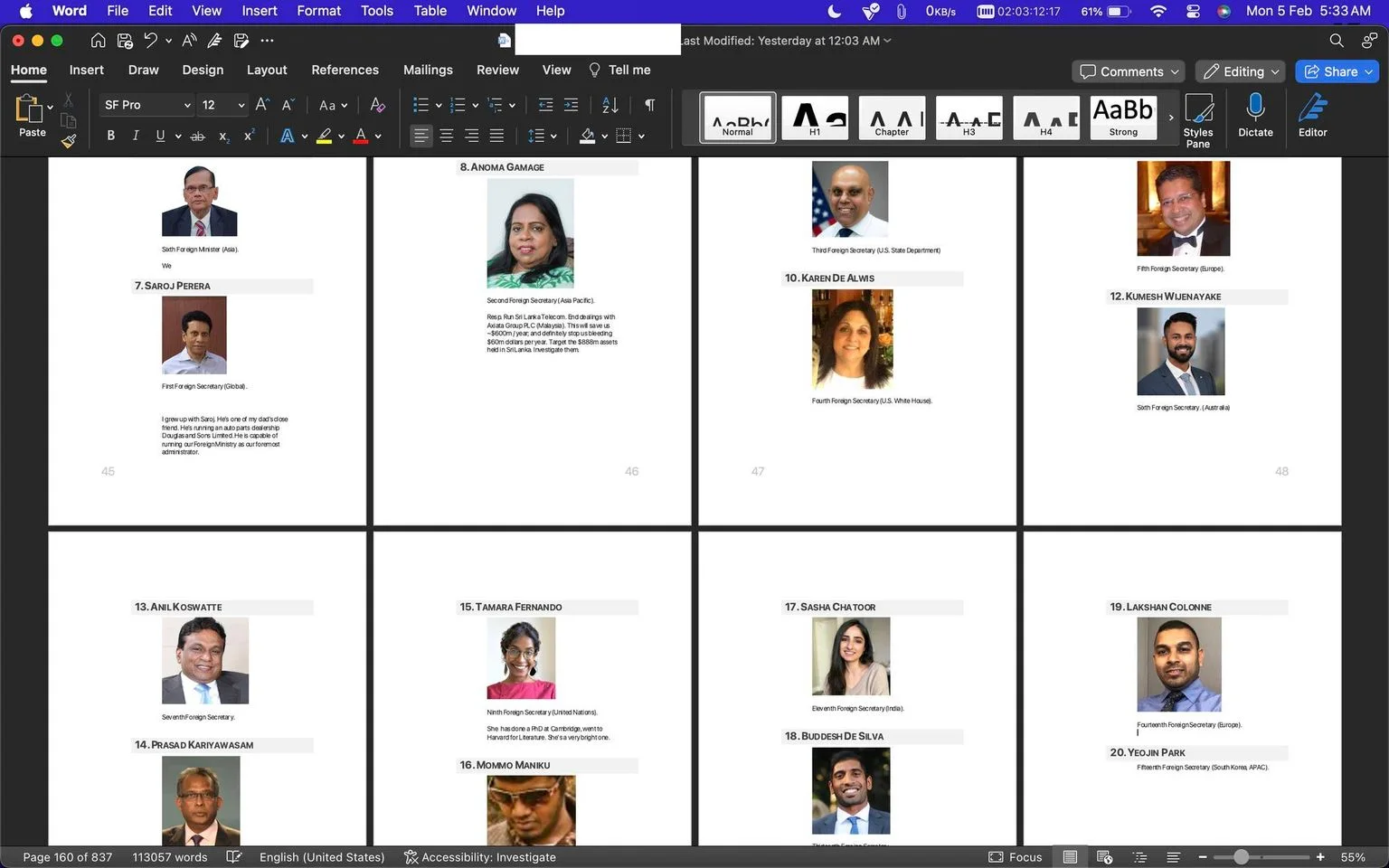Select Anoma Gamage's photo
The image size is (1389, 868).
tap(530, 233)
